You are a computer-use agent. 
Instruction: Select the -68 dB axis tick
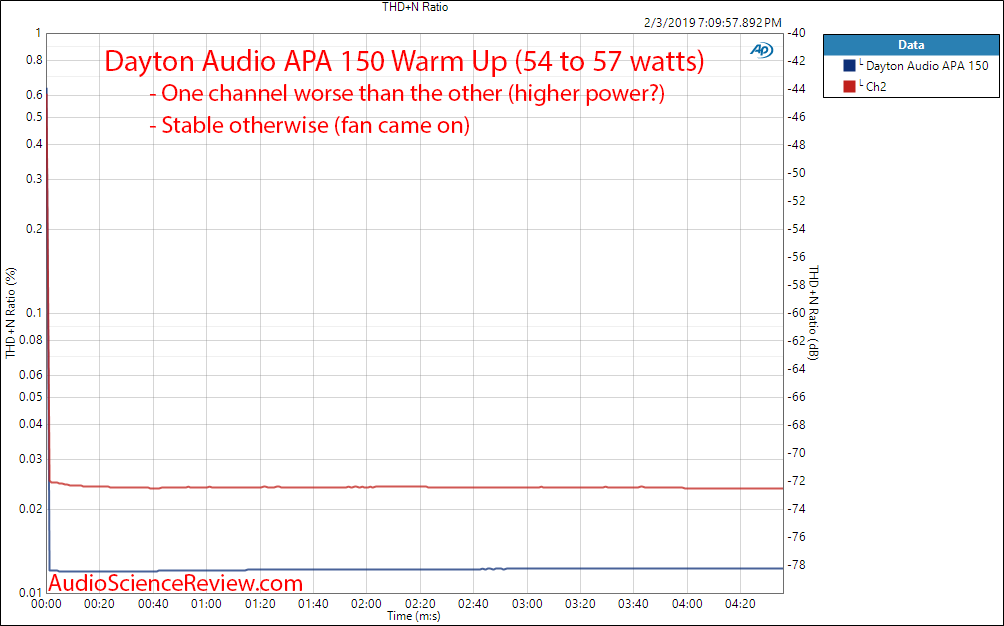(797, 425)
